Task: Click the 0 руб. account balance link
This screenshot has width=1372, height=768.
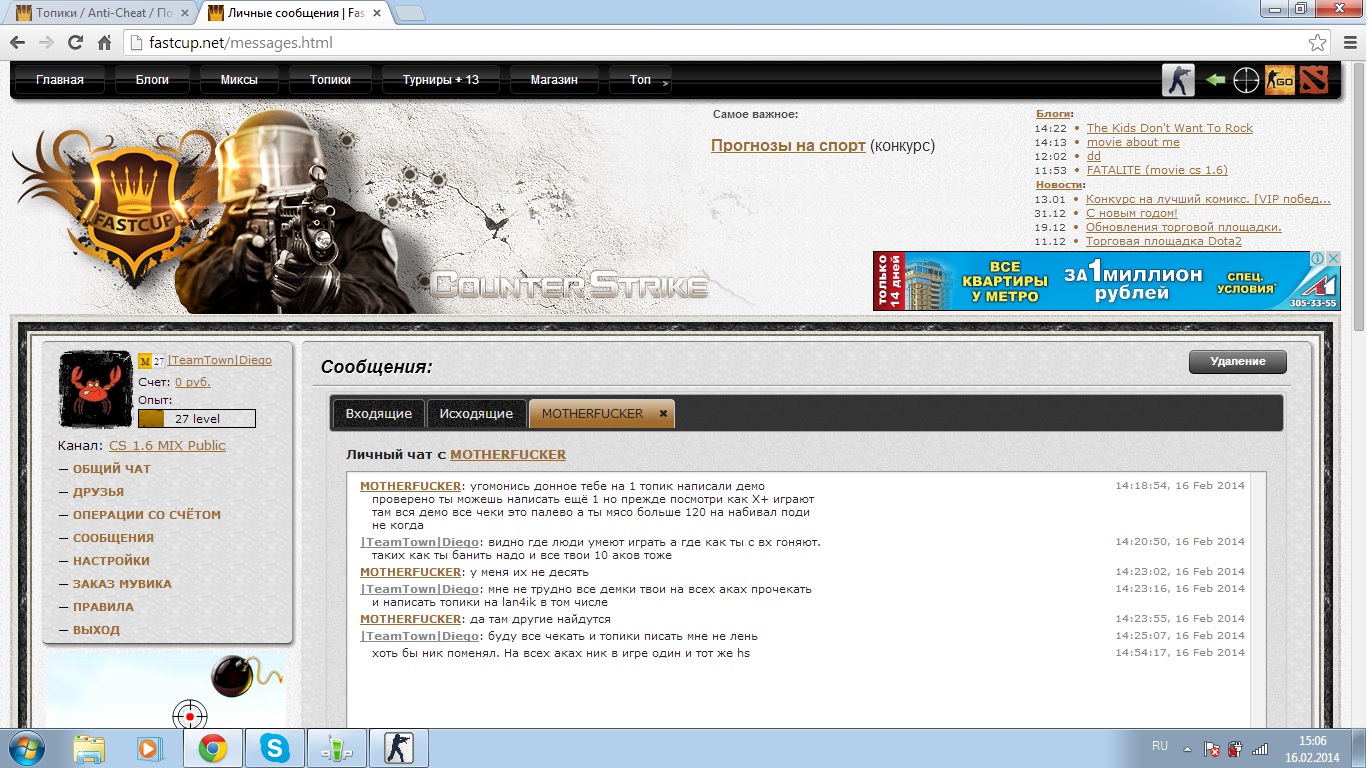Action: pyautogui.click(x=193, y=382)
